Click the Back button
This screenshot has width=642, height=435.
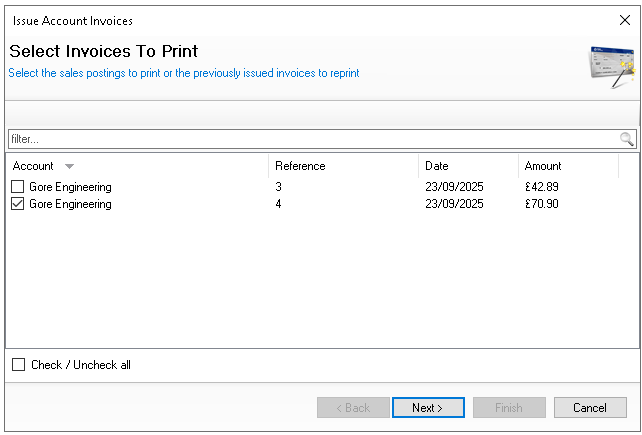pos(353,408)
